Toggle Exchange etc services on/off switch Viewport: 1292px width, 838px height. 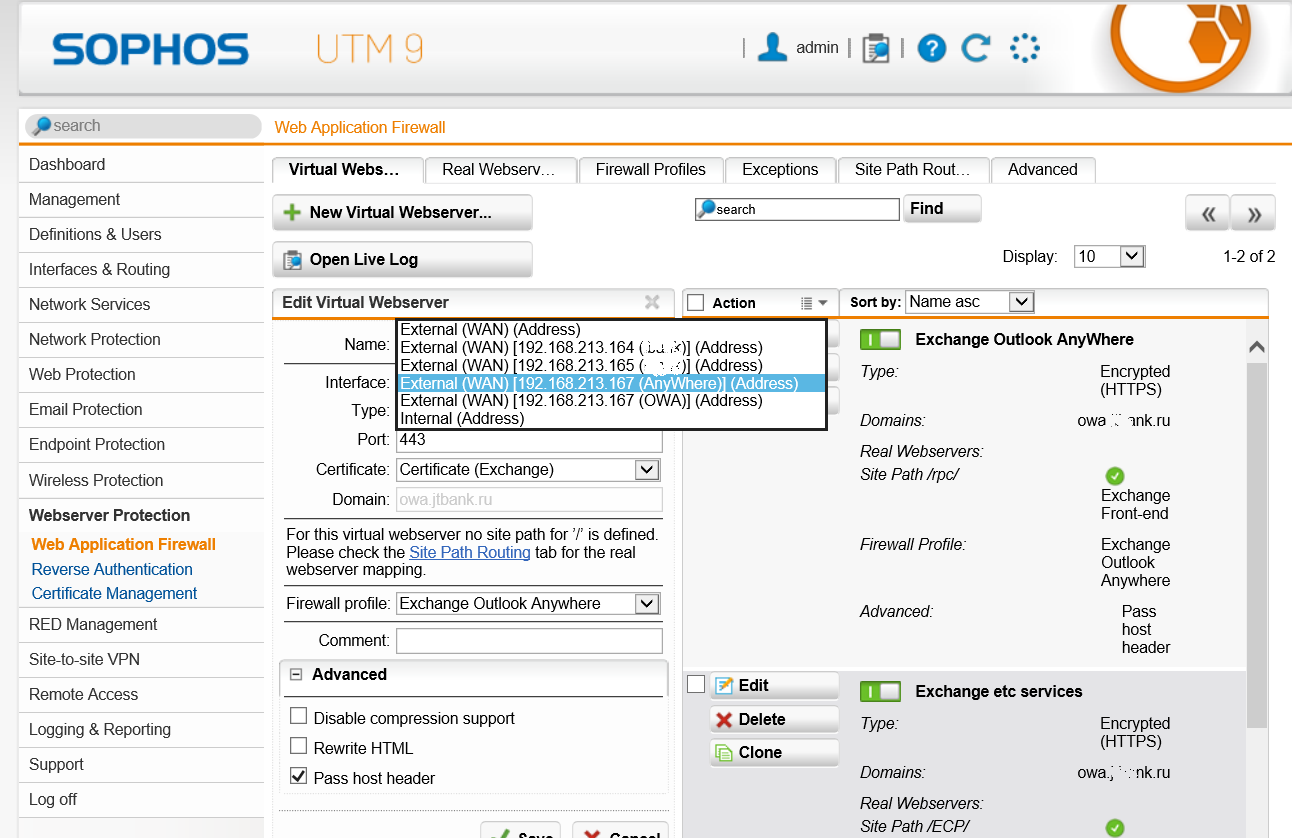pyautogui.click(x=880, y=691)
